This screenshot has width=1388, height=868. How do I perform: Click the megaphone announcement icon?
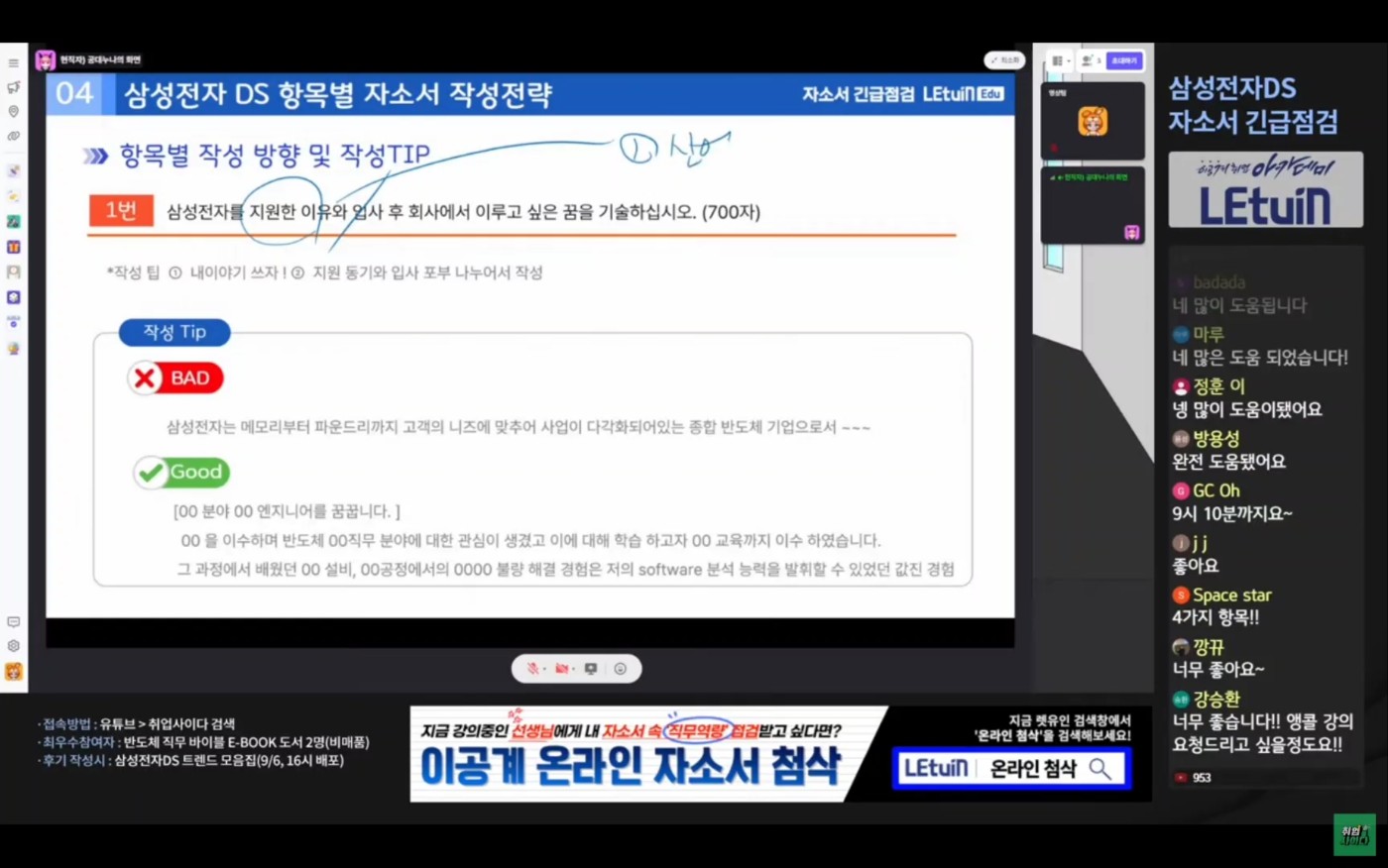click(x=13, y=87)
